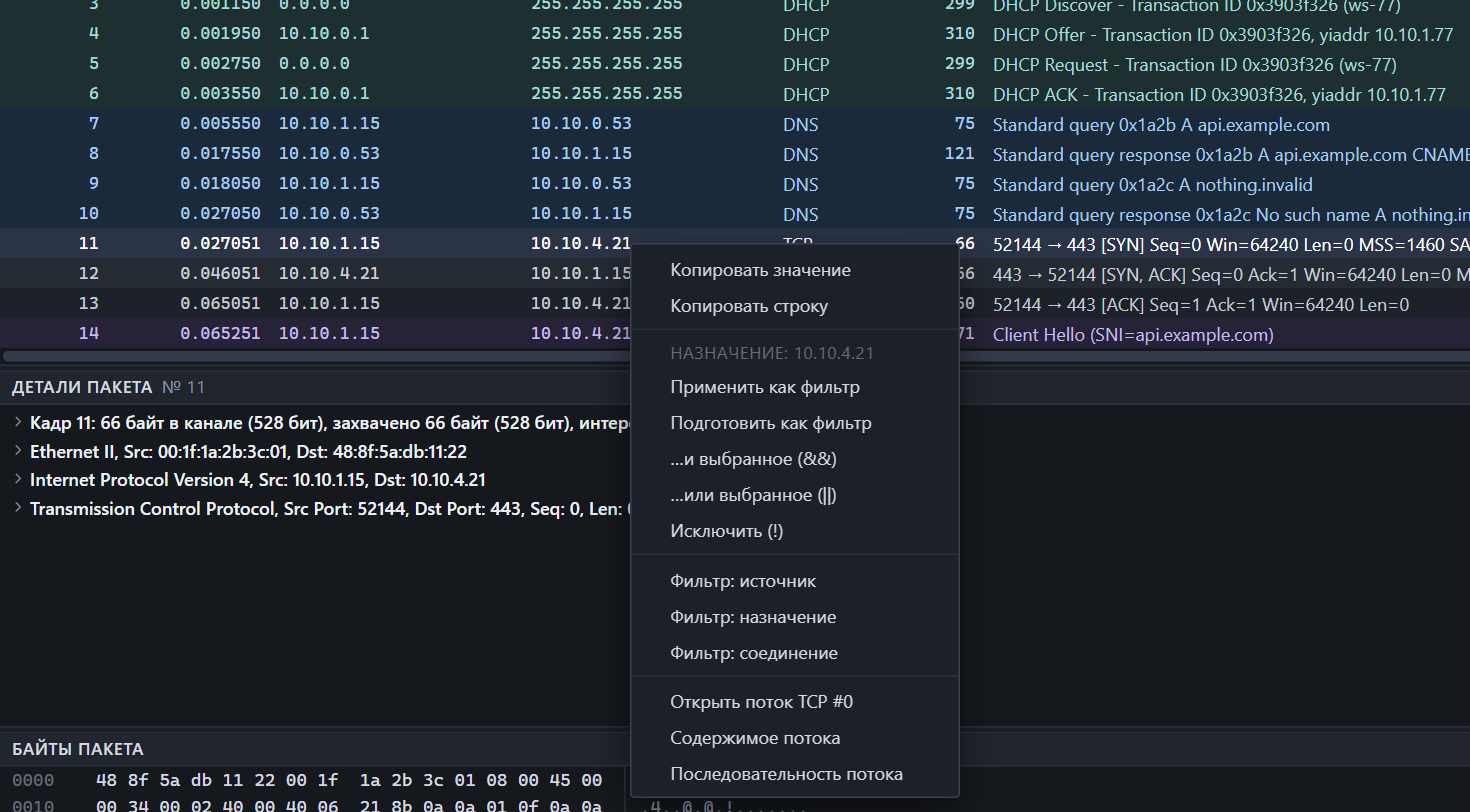Select Применить как фильтр menu entry
The image size is (1470, 812).
pos(795,387)
